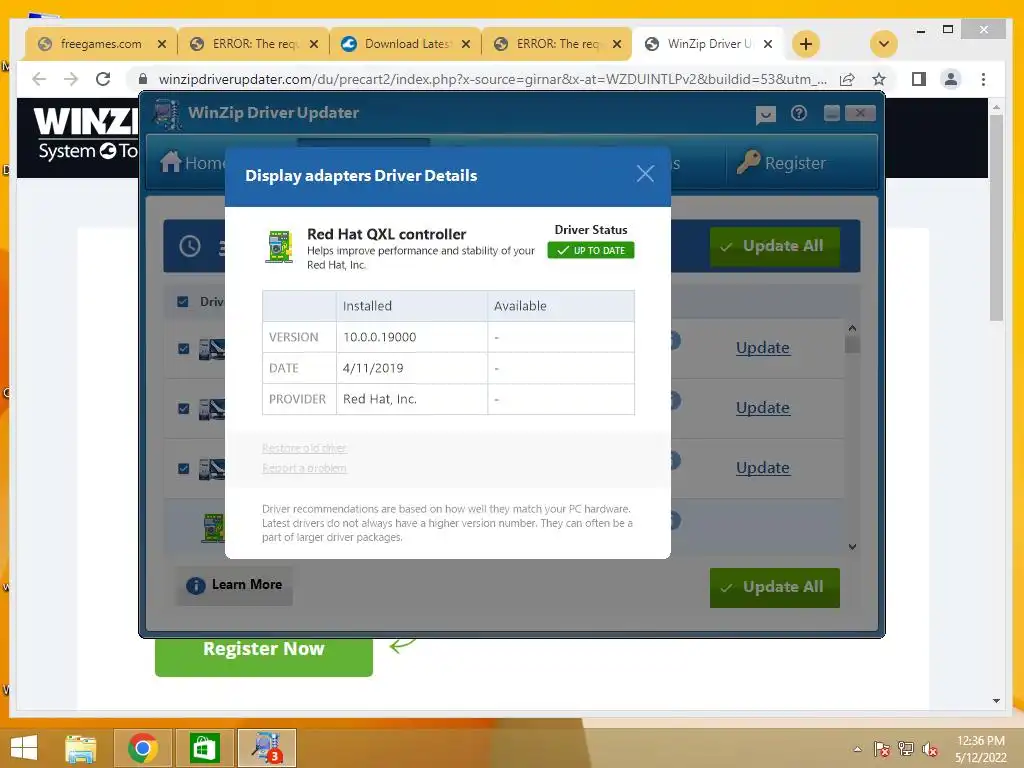1024x768 pixels.
Task: Click the address bar URL
Action: (x=492, y=79)
